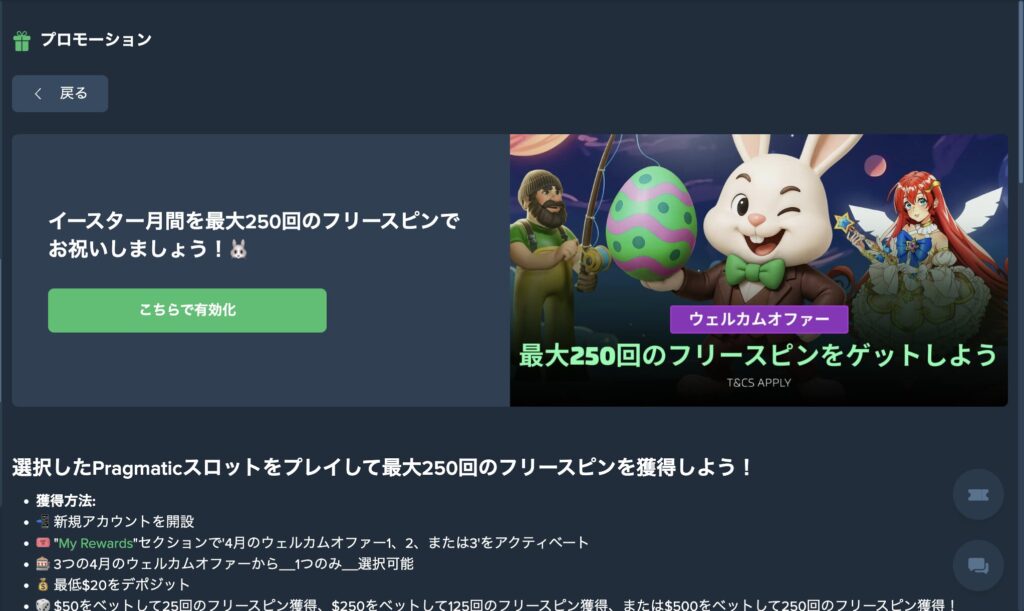Open the floating ticket coupon icon
Viewport: 1024px width, 611px height.
pyautogui.click(x=978, y=495)
